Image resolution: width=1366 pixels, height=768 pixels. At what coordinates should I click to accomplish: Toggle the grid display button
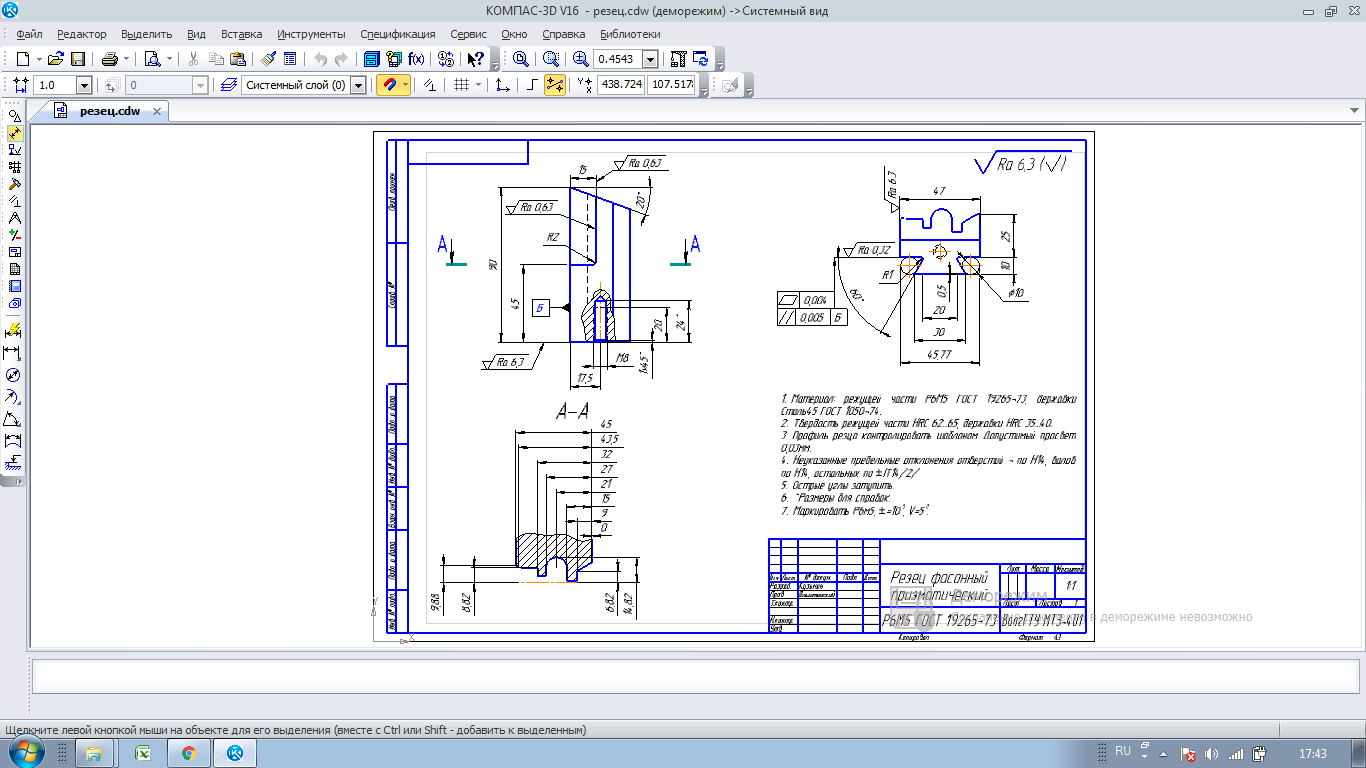[x=461, y=85]
